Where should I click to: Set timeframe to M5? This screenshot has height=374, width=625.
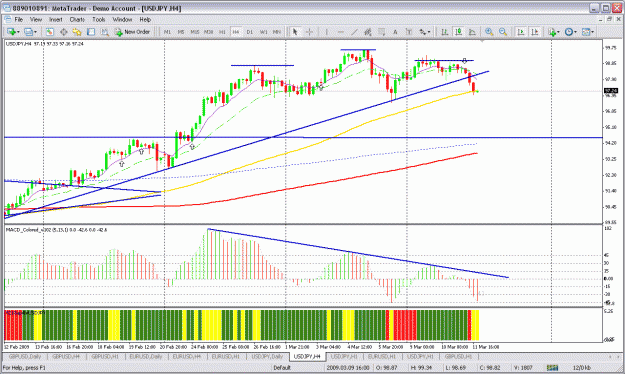(x=181, y=32)
